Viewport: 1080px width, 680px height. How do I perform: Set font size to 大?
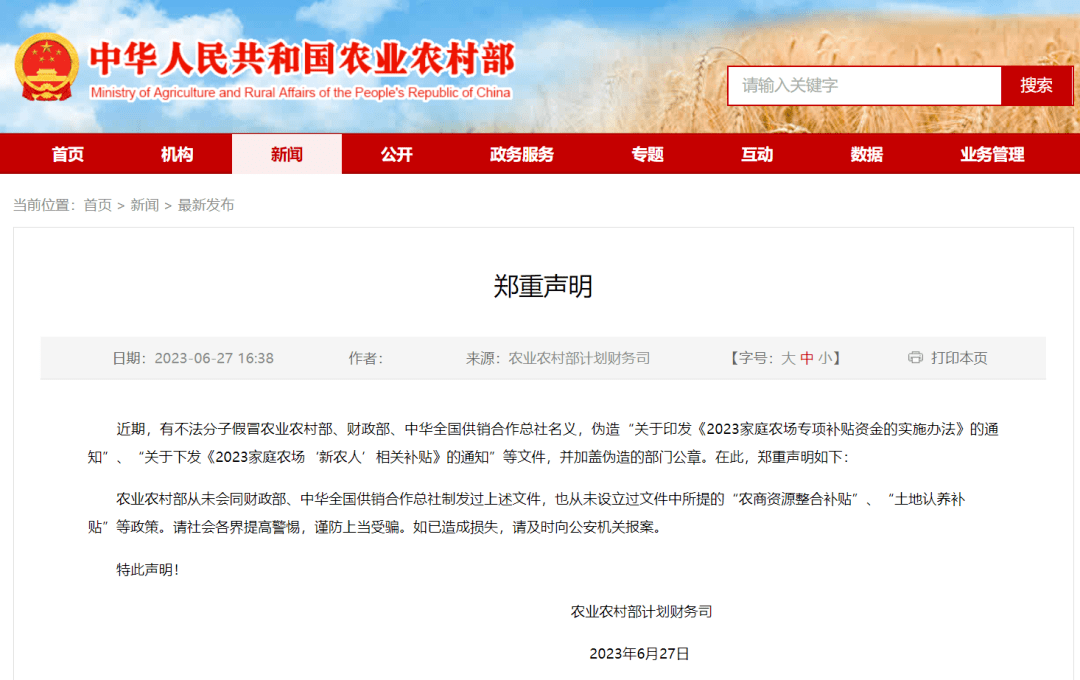pyautogui.click(x=788, y=358)
